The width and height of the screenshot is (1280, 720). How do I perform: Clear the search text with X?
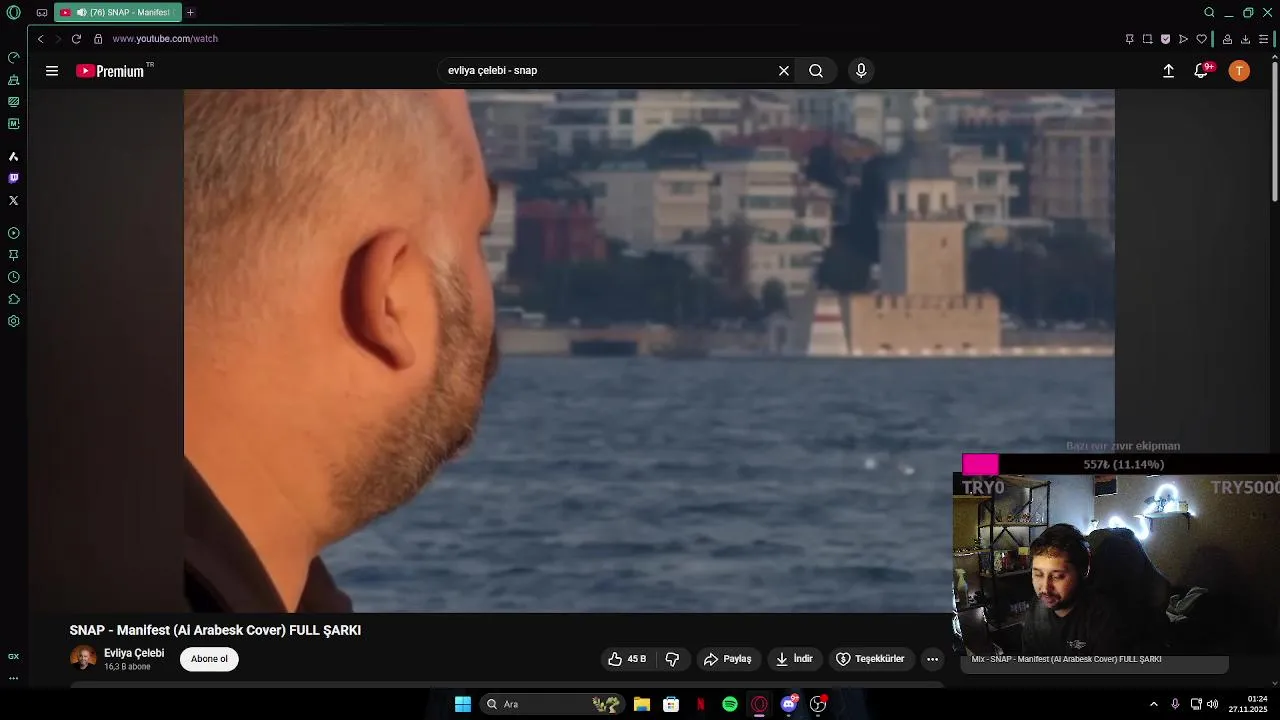(784, 71)
